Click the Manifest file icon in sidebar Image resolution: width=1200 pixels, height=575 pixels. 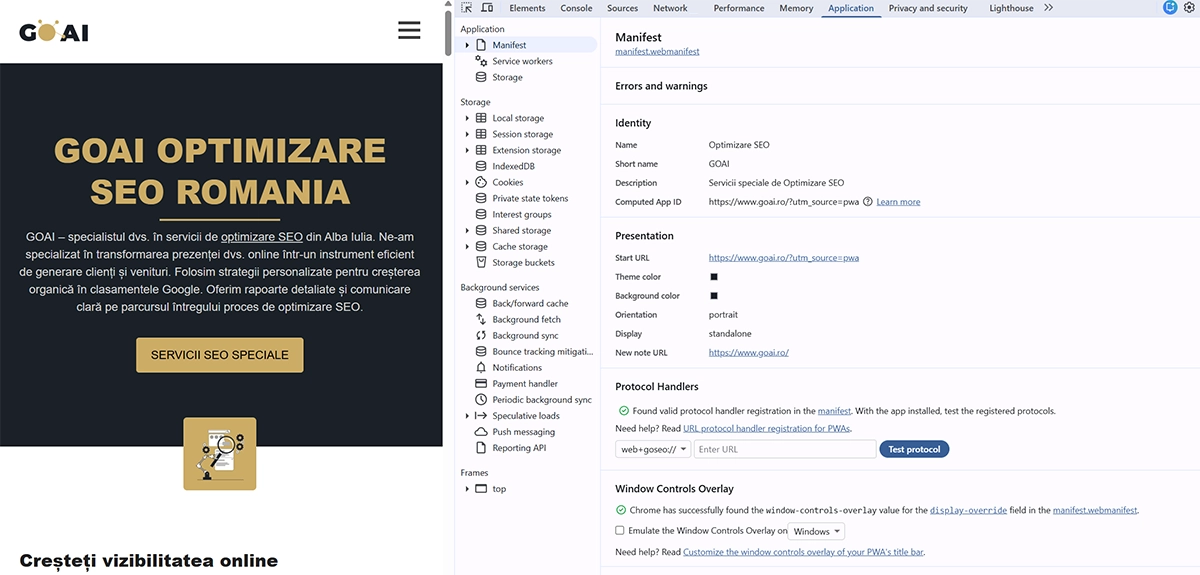tap(481, 45)
